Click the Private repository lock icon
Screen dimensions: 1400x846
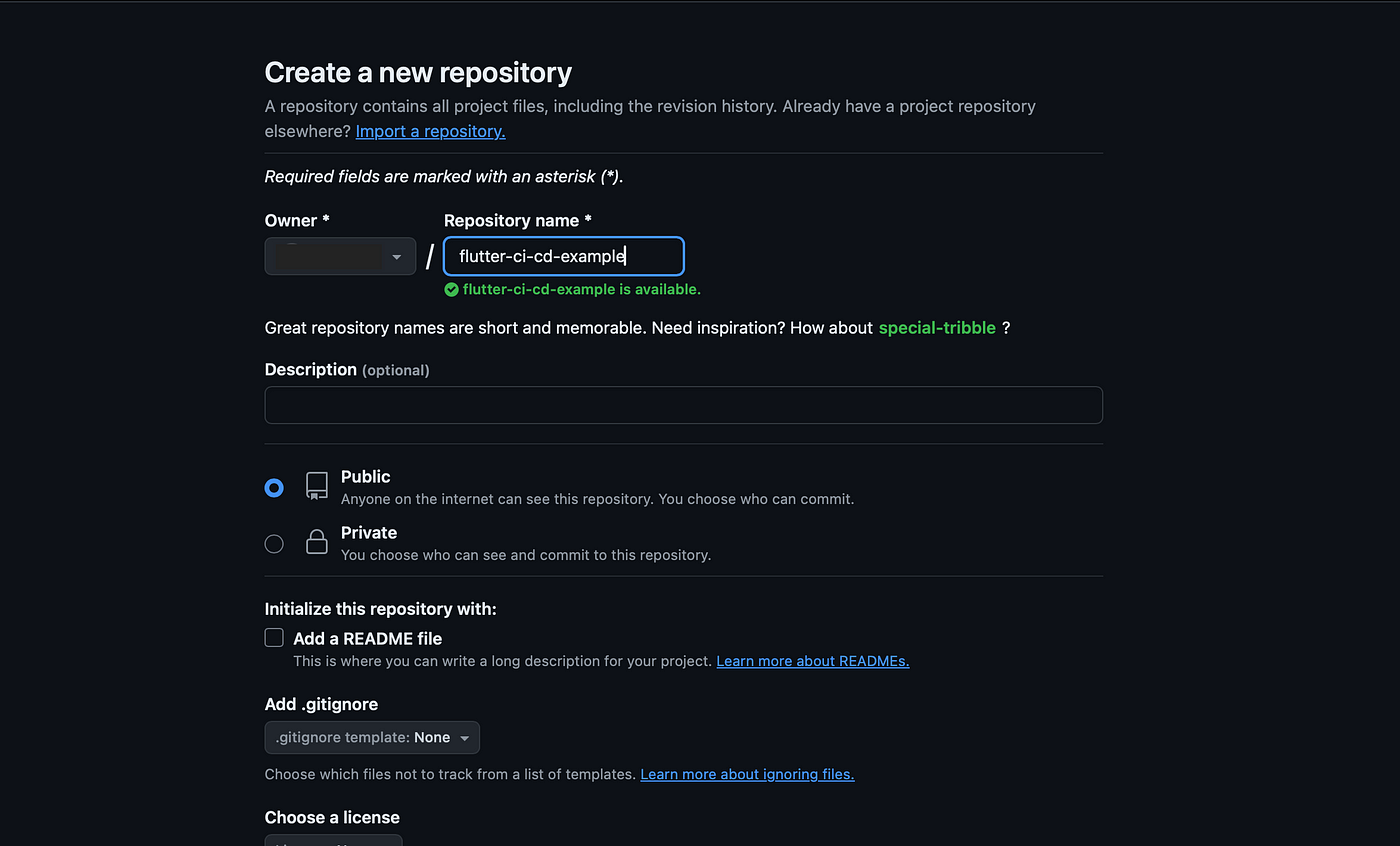(317, 542)
